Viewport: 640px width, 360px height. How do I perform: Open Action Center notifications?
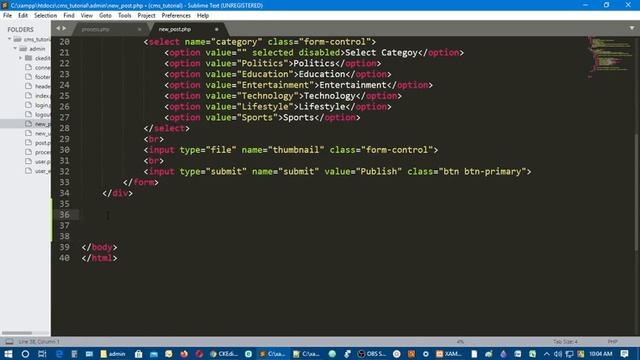(x=624, y=354)
